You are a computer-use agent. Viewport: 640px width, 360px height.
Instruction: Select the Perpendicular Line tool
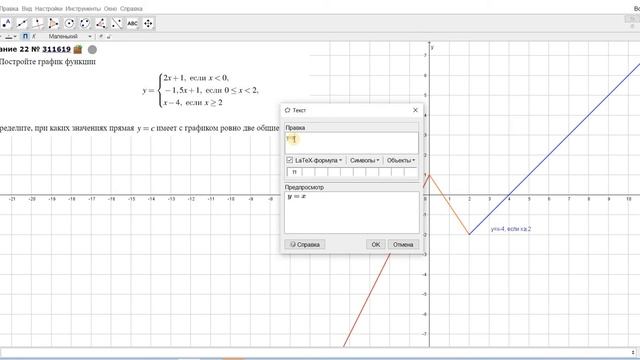(x=38, y=23)
